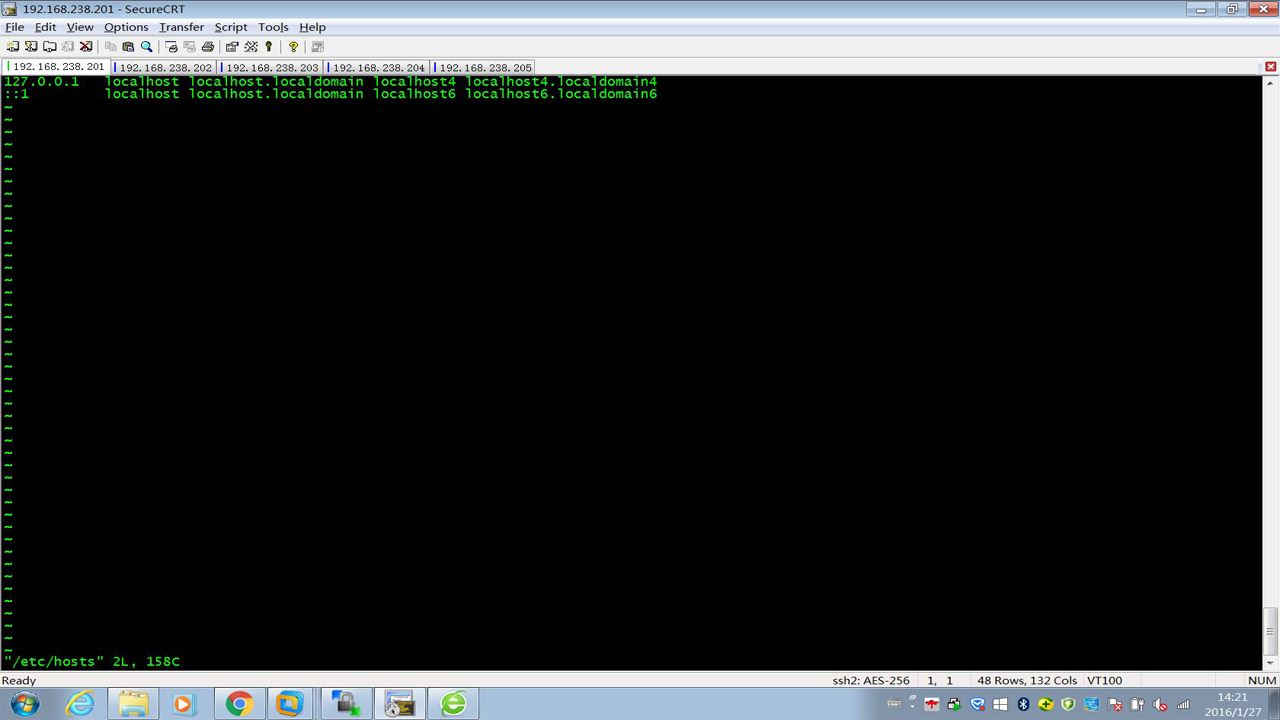Click the Reconnect toolbar icon
This screenshot has width=1280, height=720.
(67, 47)
